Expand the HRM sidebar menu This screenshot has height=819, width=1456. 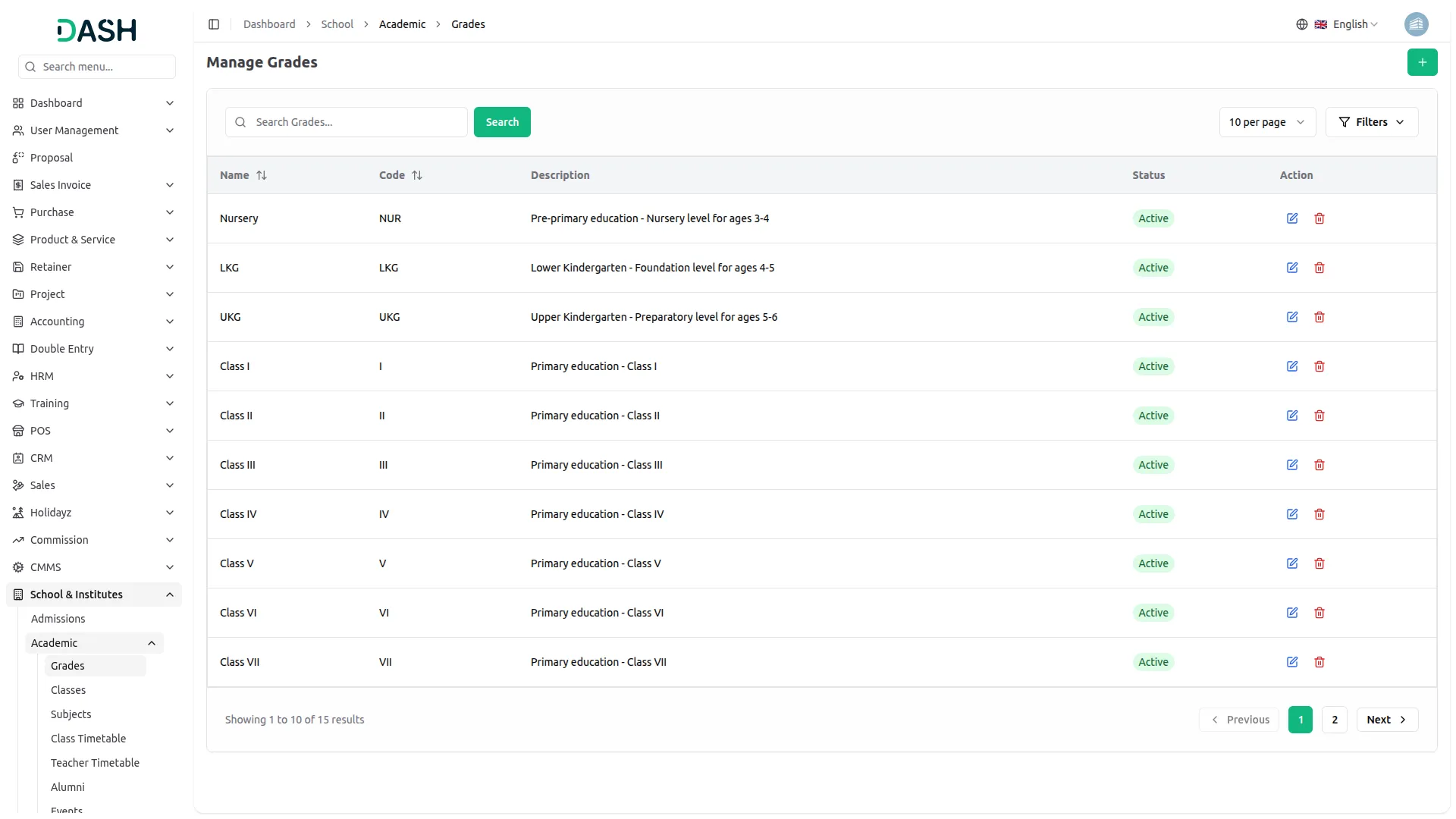94,376
